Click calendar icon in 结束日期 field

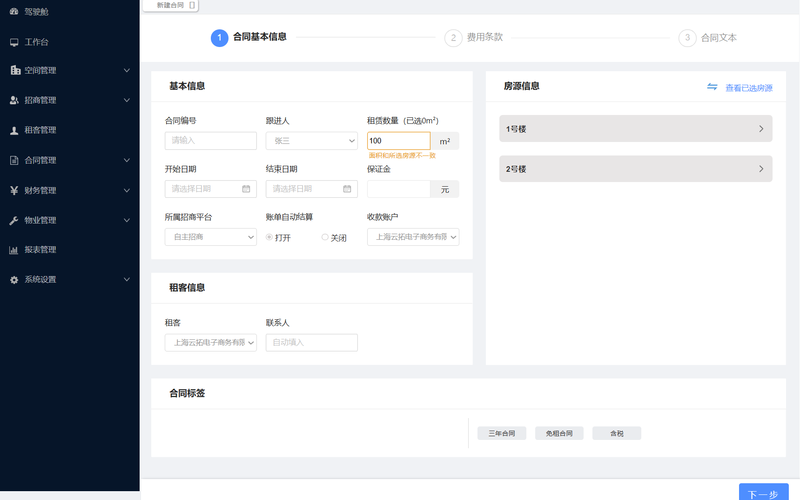click(x=347, y=189)
